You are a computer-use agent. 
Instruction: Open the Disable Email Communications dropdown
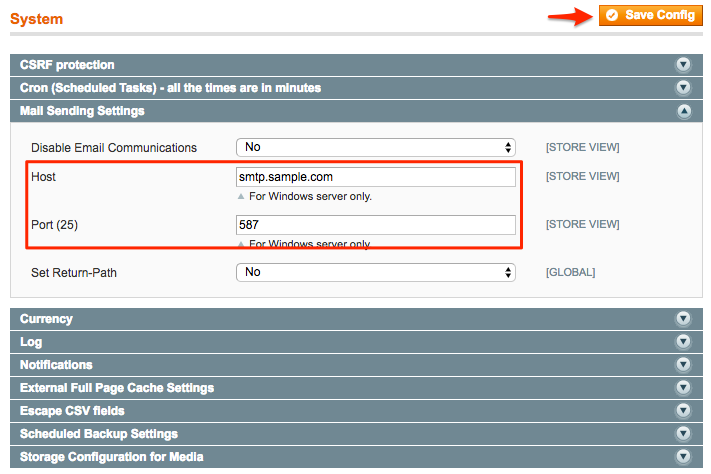click(376, 148)
